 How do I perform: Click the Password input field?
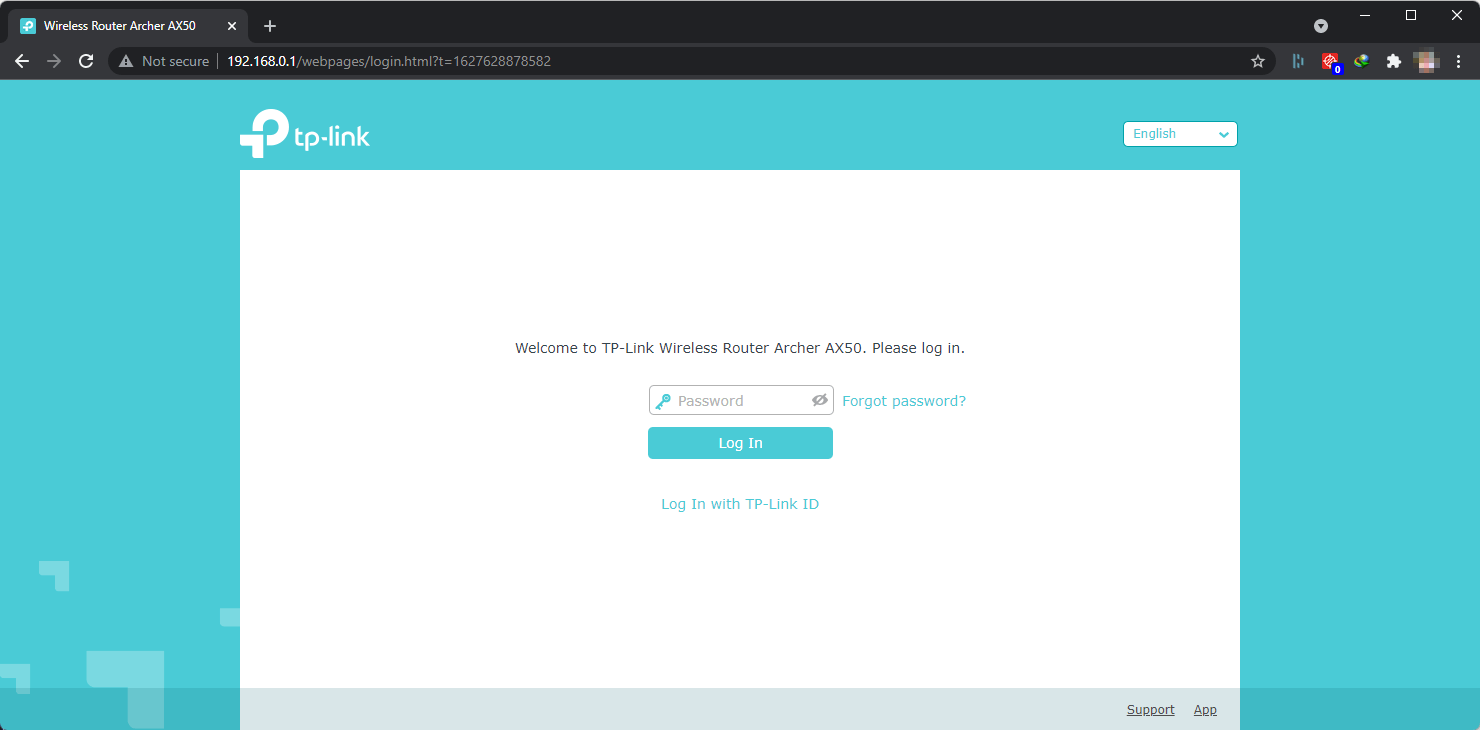741,400
